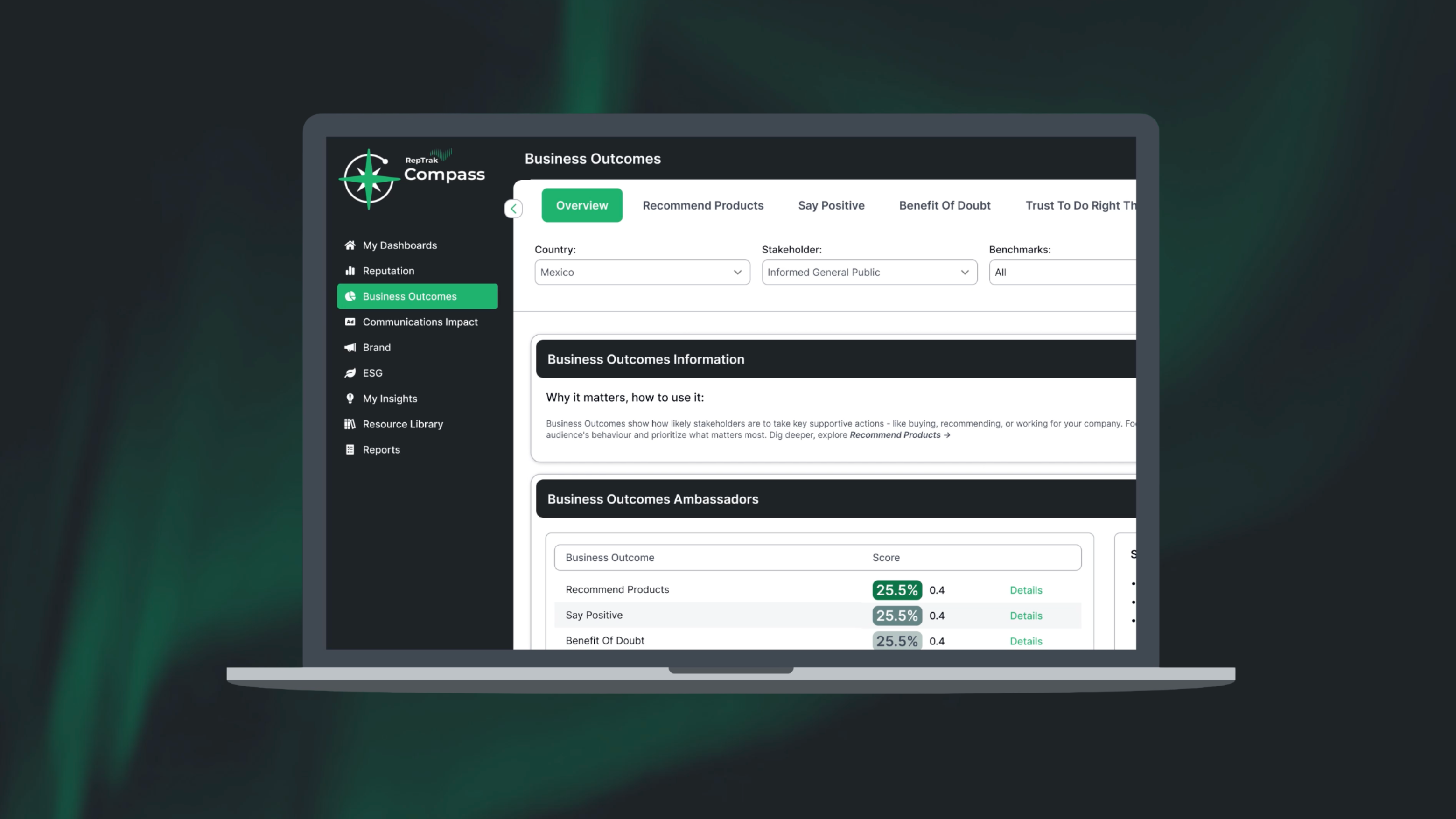Click the Communications Impact sidebar icon
Screen dimensions: 1456x819
click(x=350, y=322)
